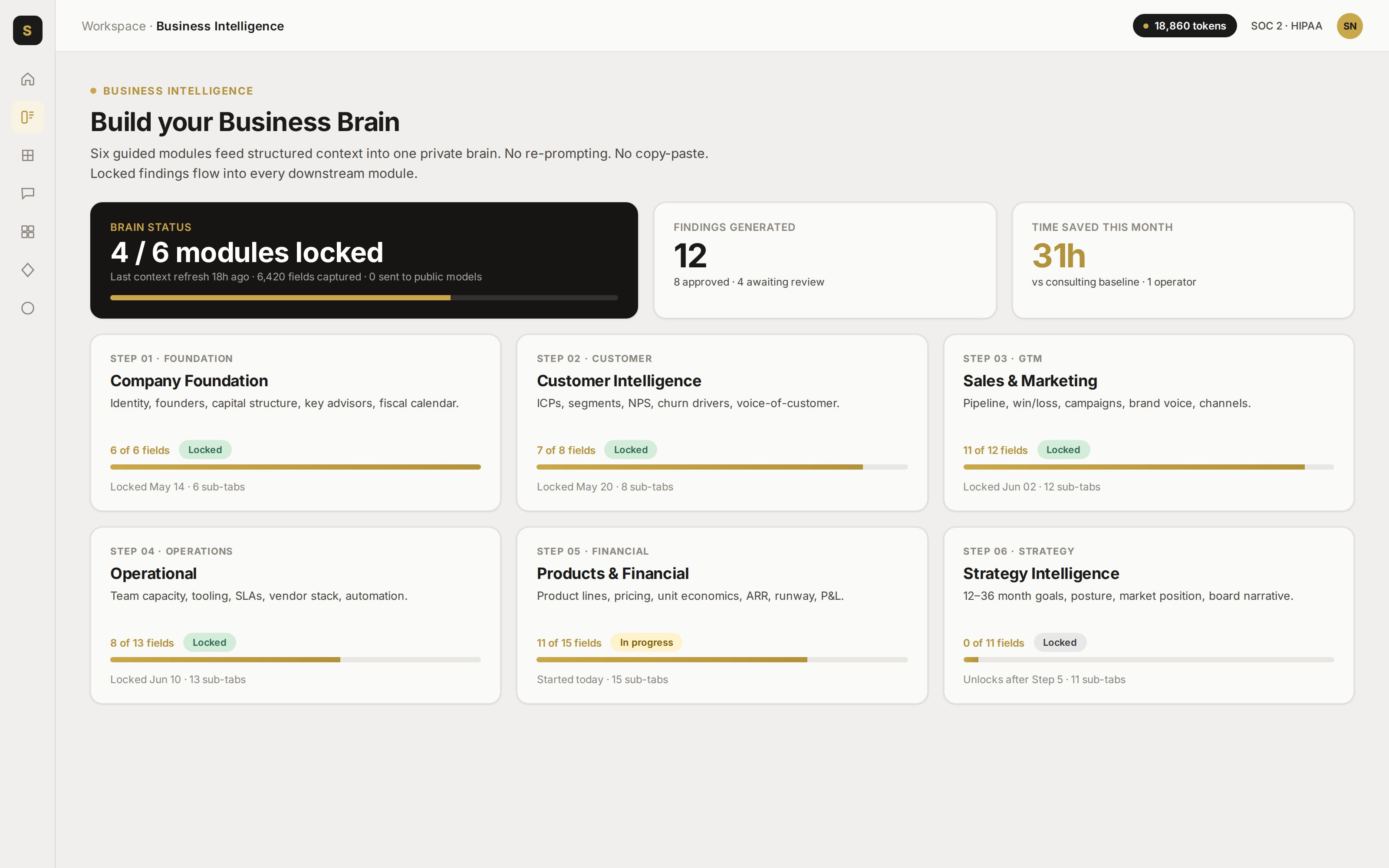Screen dimensions: 1389x868
Task: Click the 18,860 tokens pill
Action: [x=1184, y=26]
